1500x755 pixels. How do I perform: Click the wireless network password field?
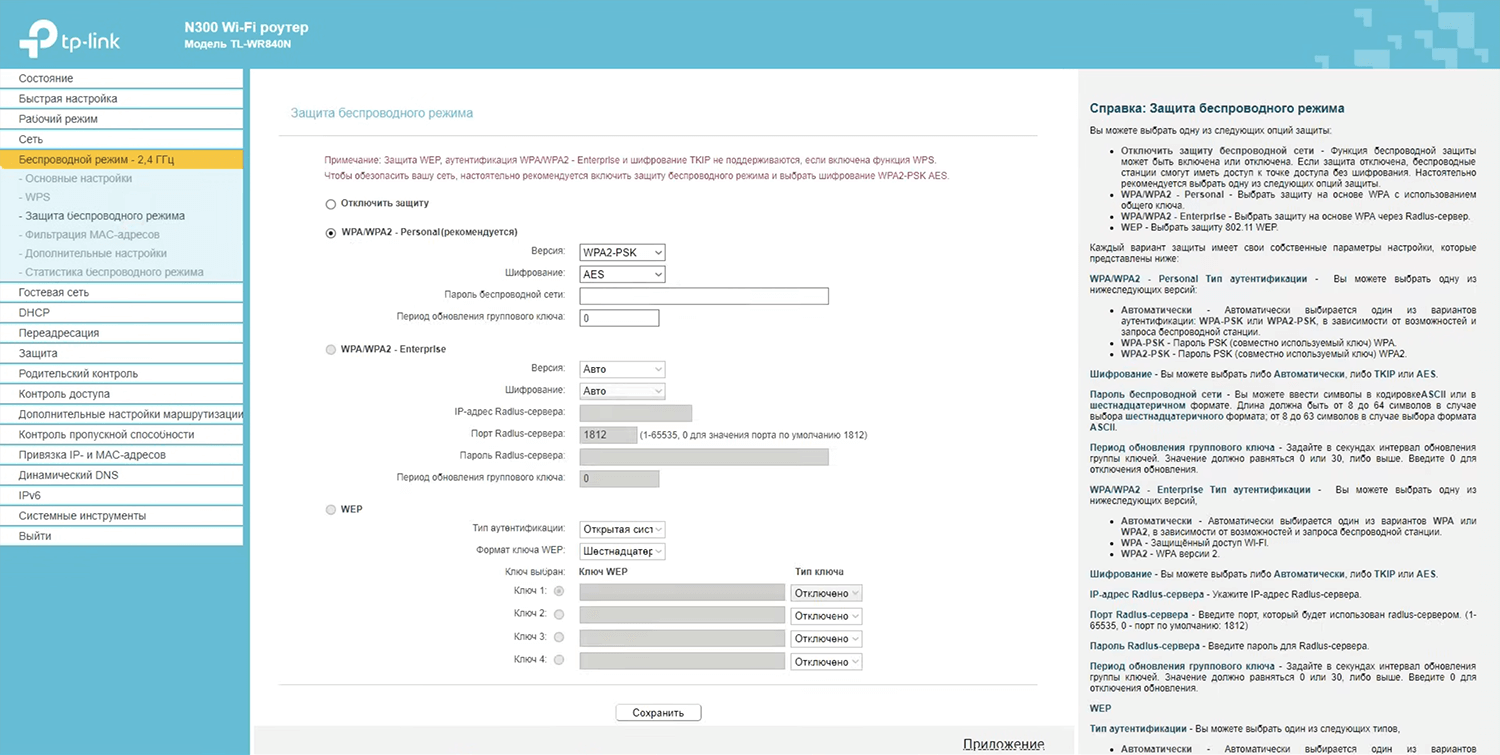[704, 296]
